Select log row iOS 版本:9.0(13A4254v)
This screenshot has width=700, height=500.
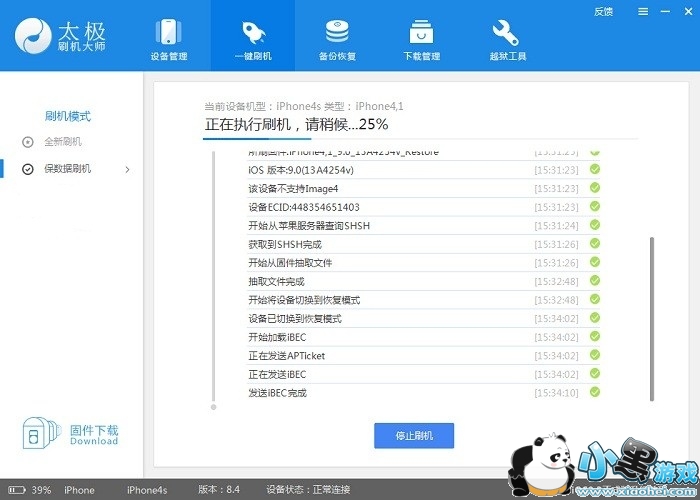click(423, 170)
